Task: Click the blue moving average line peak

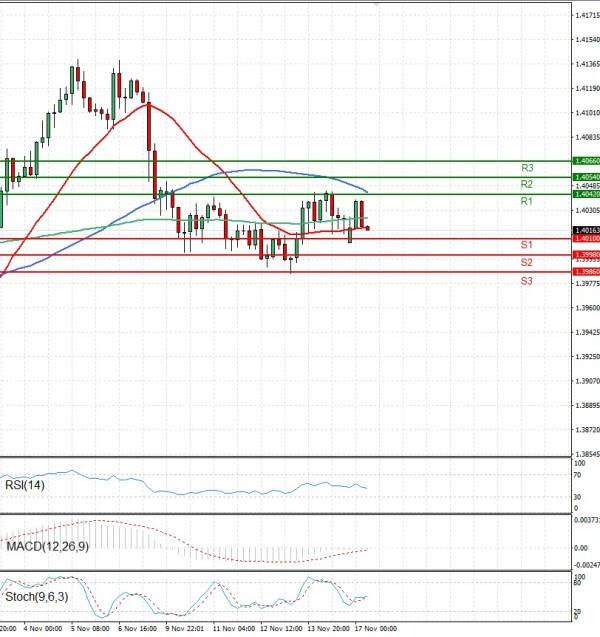Action: click(255, 170)
